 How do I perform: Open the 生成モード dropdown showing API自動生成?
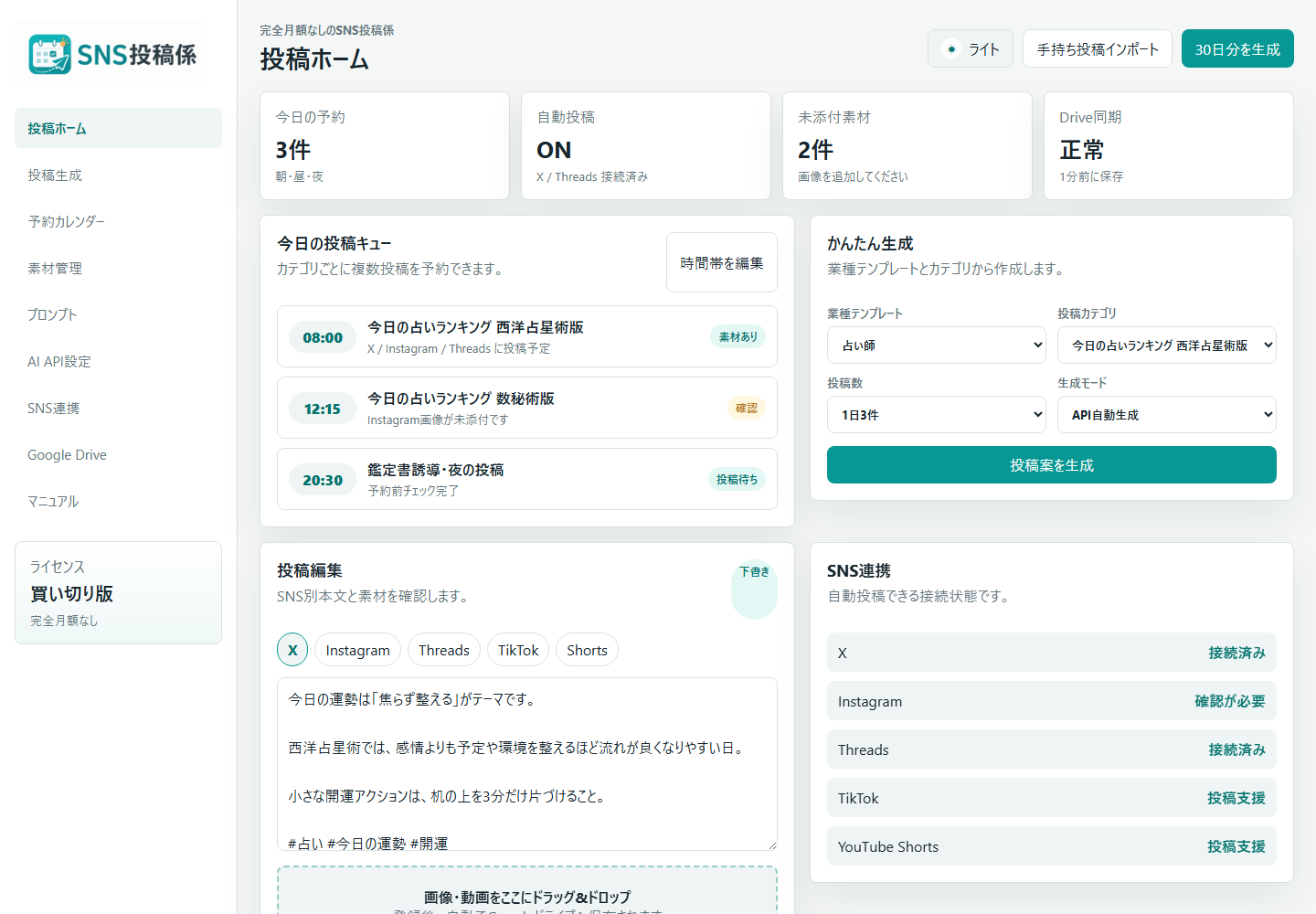(x=1167, y=415)
